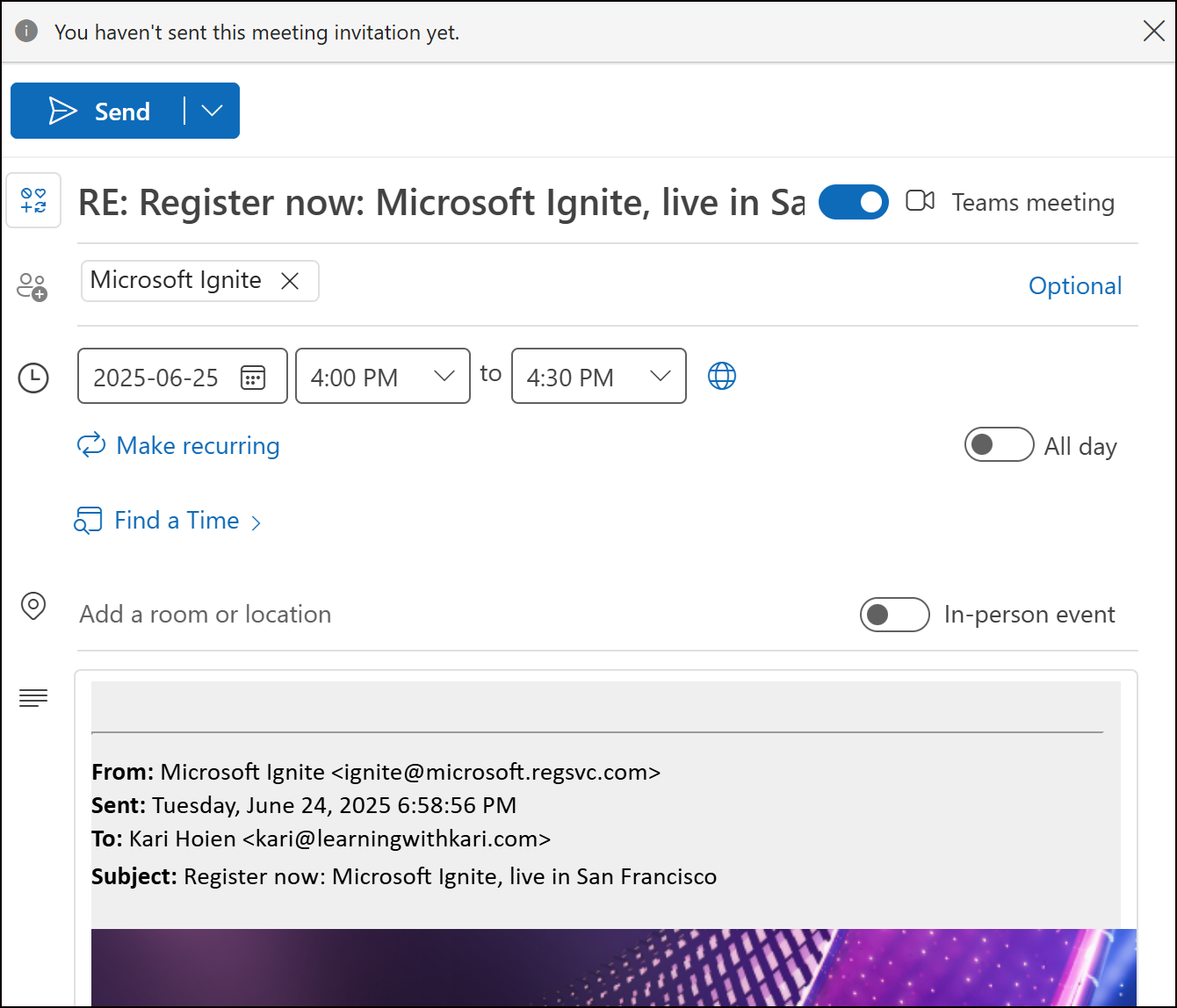Click the message body lines icon

coord(33,698)
